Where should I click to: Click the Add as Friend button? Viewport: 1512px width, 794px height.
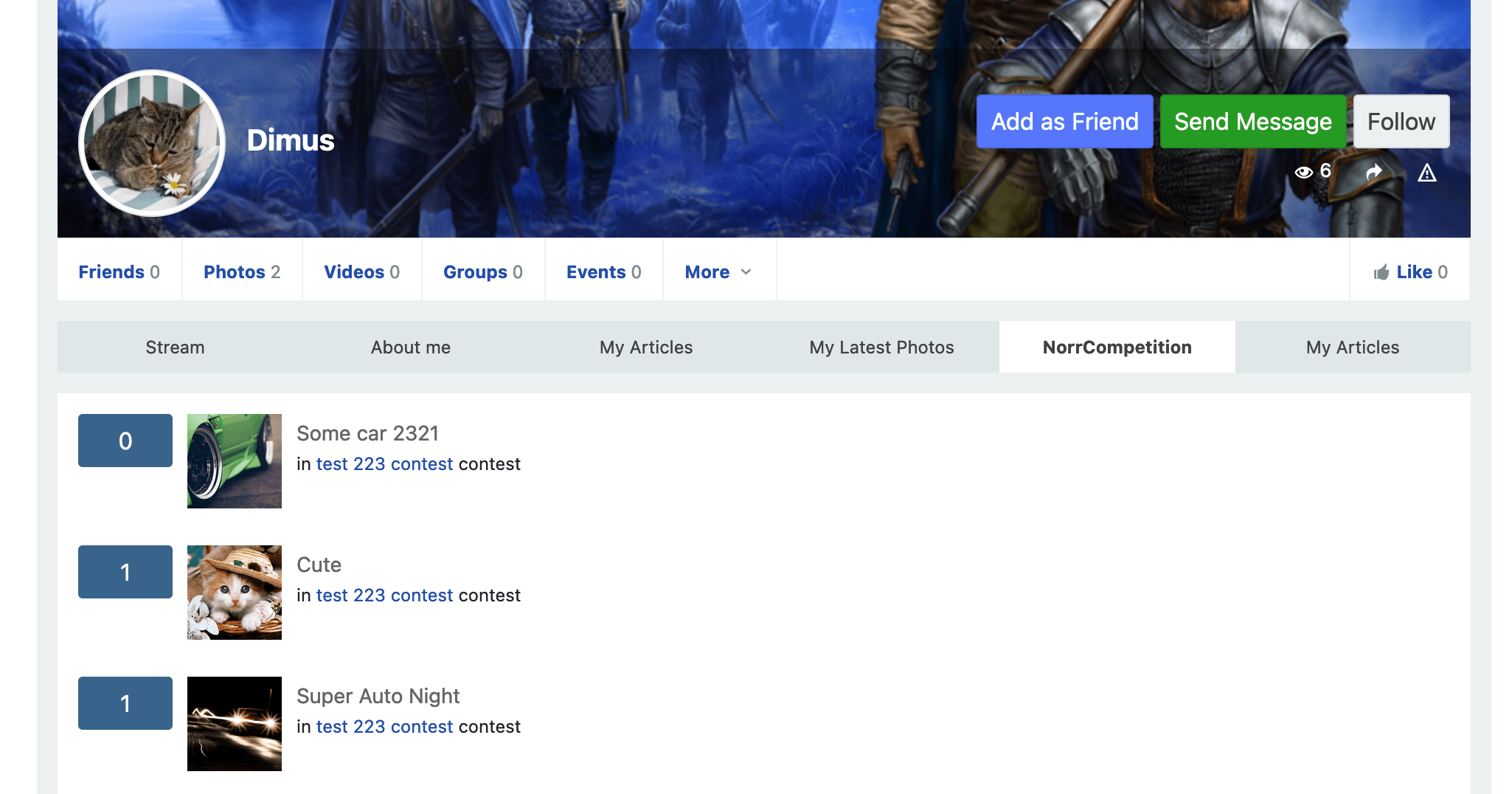tap(1065, 121)
